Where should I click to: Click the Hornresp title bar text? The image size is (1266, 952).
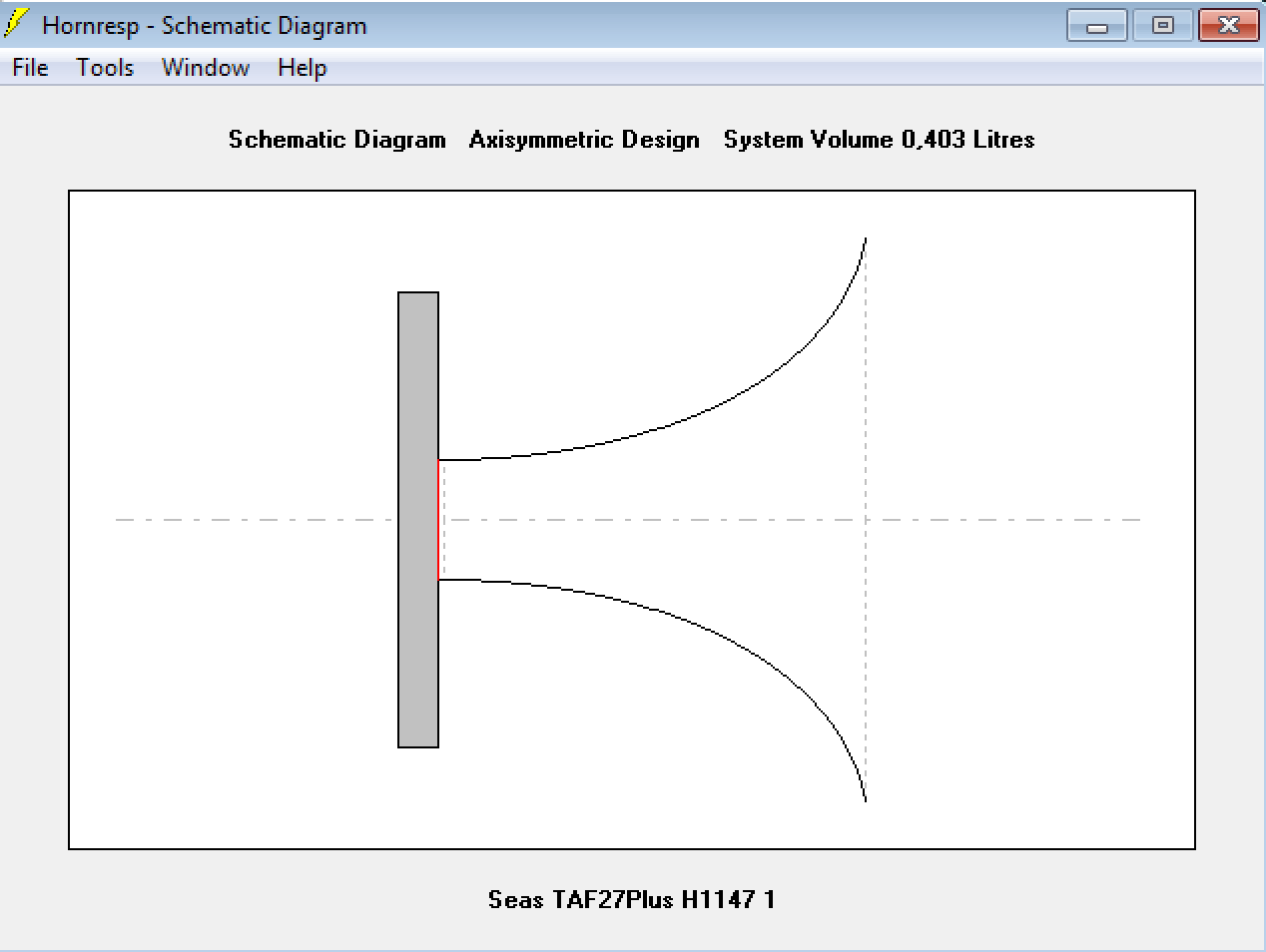(x=204, y=26)
